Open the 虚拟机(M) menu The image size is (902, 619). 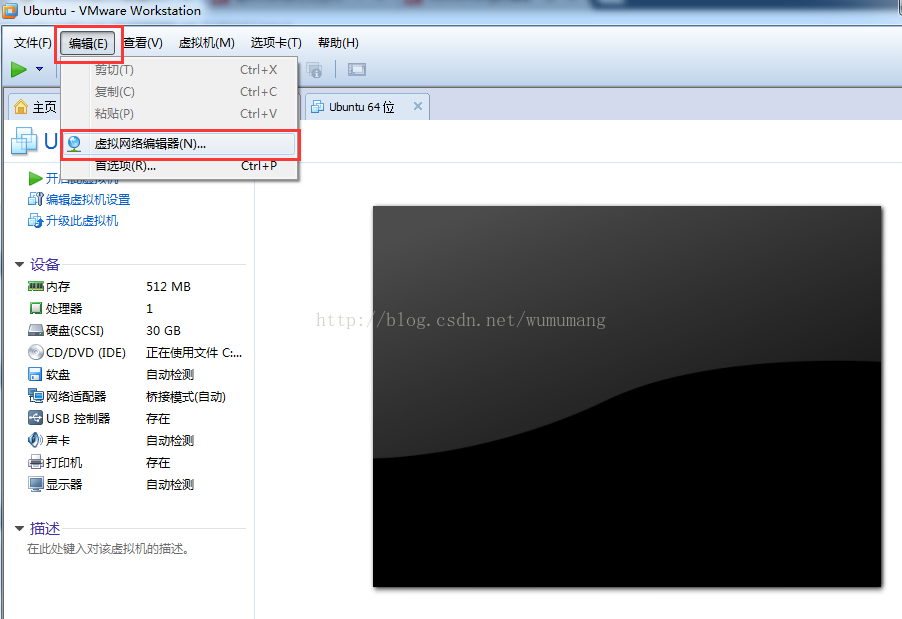pyautogui.click(x=207, y=43)
